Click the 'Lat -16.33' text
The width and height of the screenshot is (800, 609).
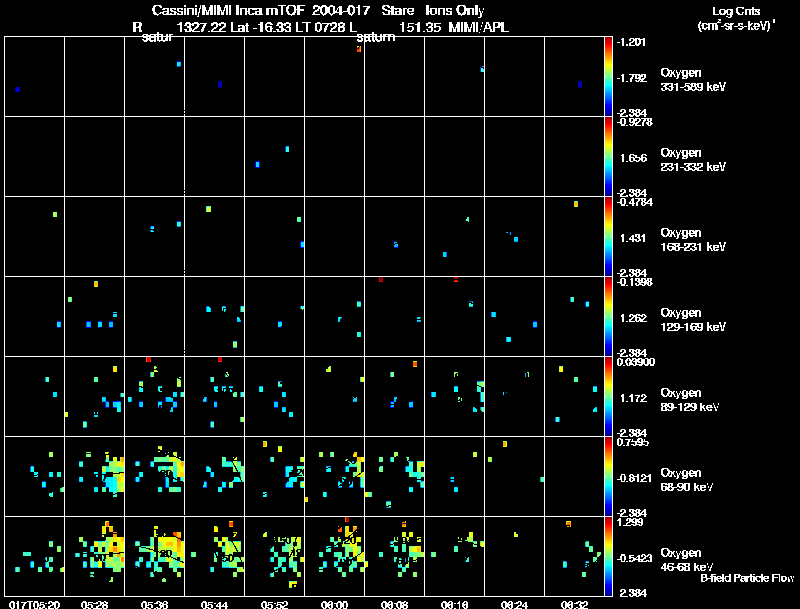259,27
